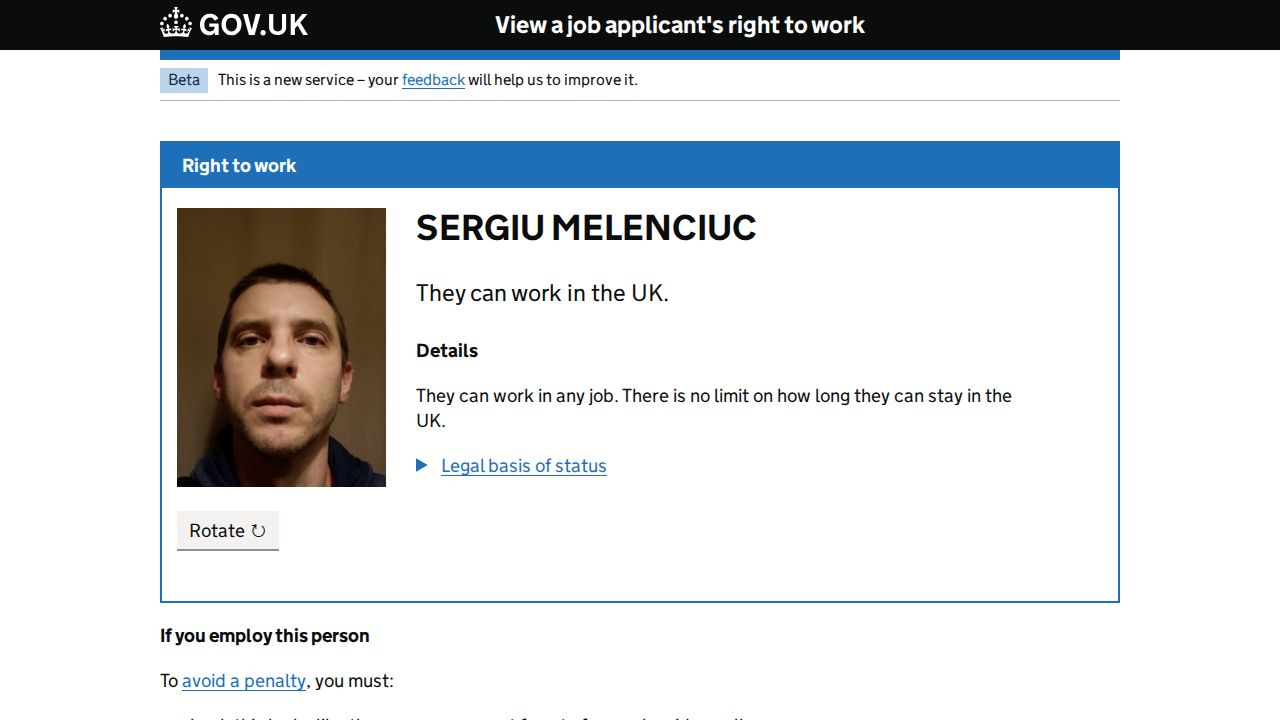Viewport: 1280px width, 720px height.
Task: Click the "Right to work" panel heading
Action: coord(239,166)
